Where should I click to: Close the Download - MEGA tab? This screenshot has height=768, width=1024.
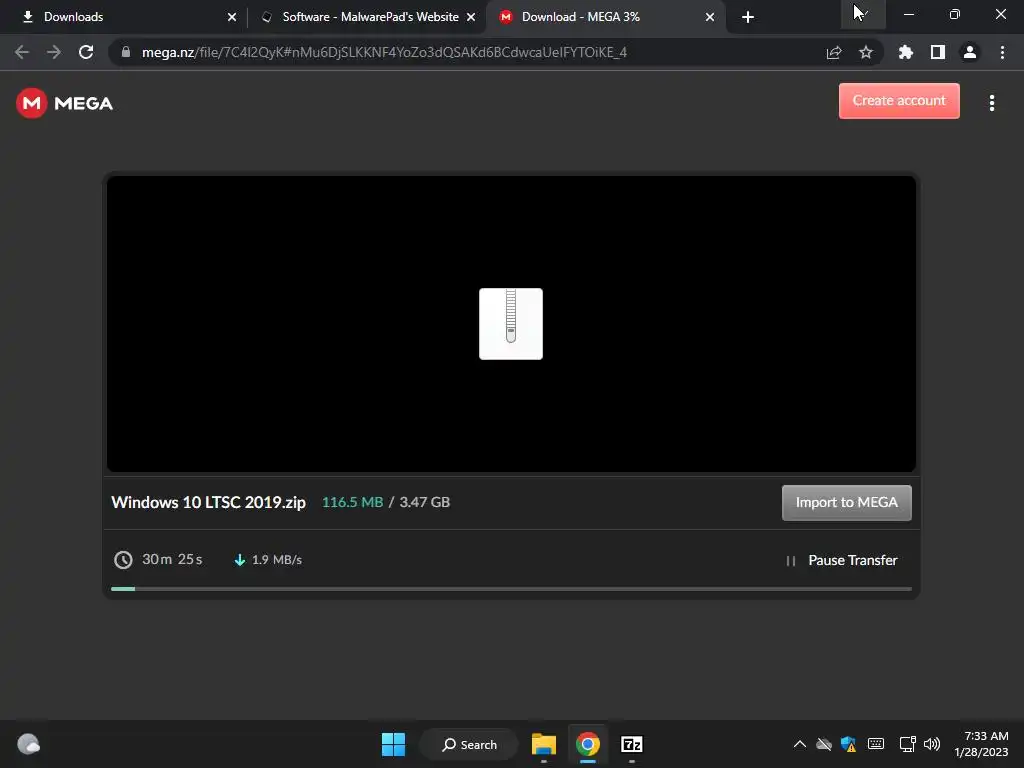tap(710, 17)
